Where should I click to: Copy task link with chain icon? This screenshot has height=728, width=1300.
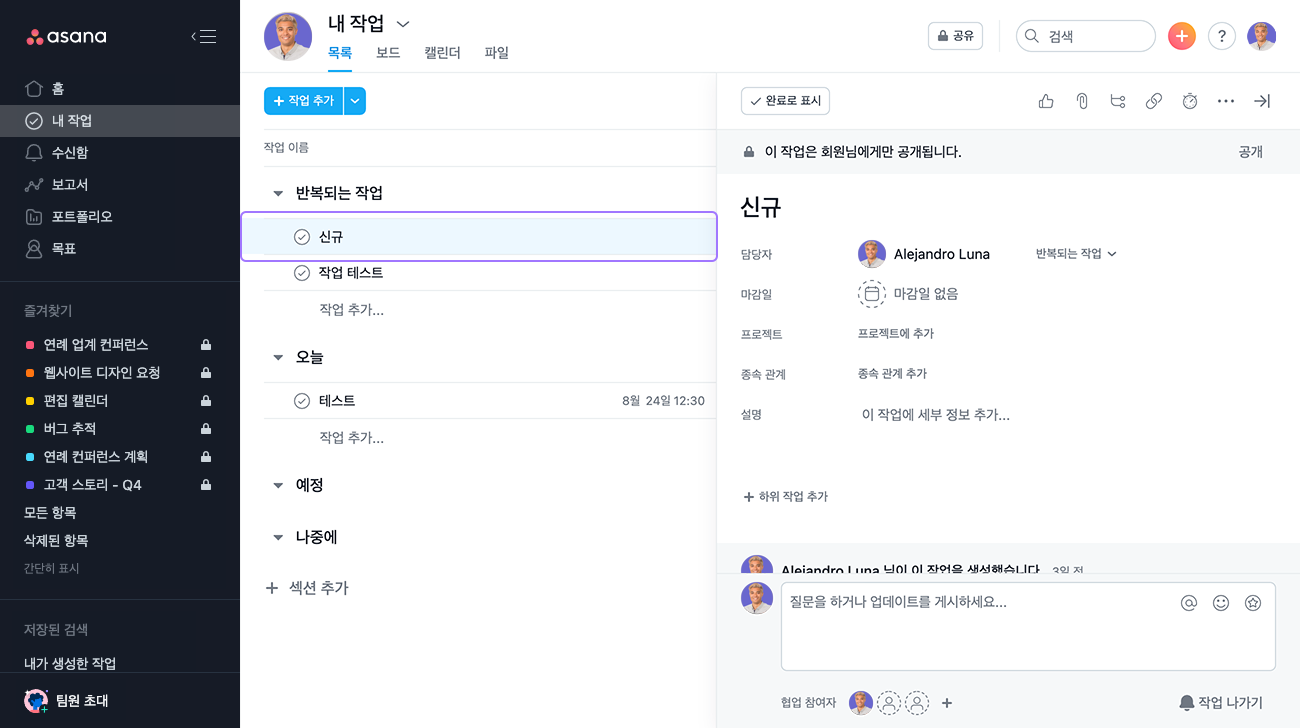point(1154,101)
